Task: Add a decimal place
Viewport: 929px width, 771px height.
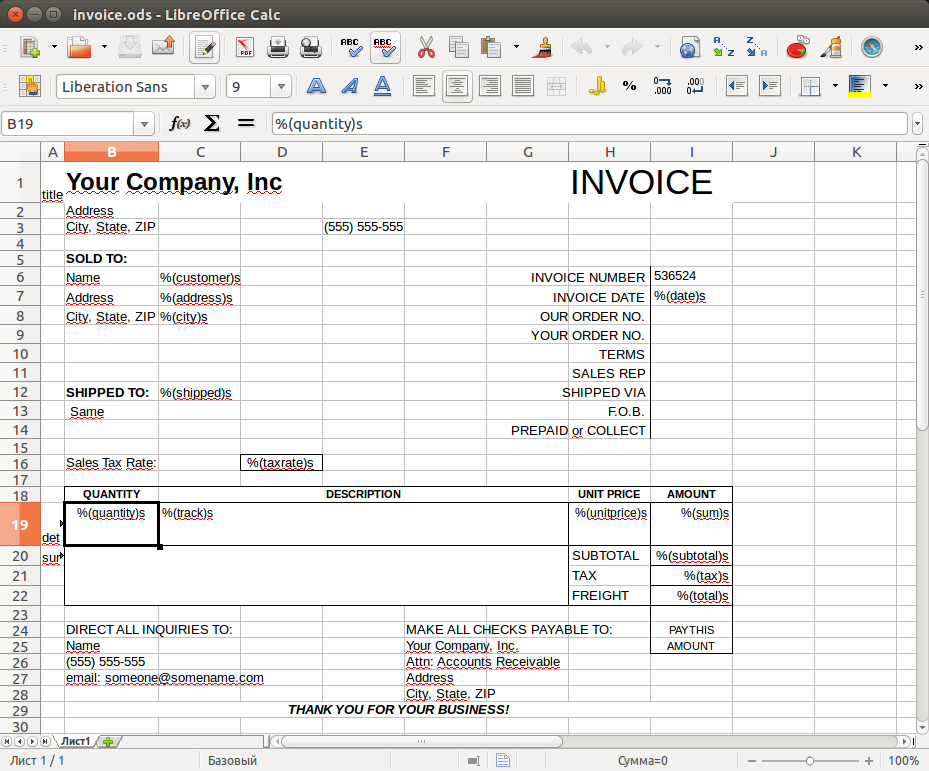Action: pyautogui.click(x=662, y=87)
